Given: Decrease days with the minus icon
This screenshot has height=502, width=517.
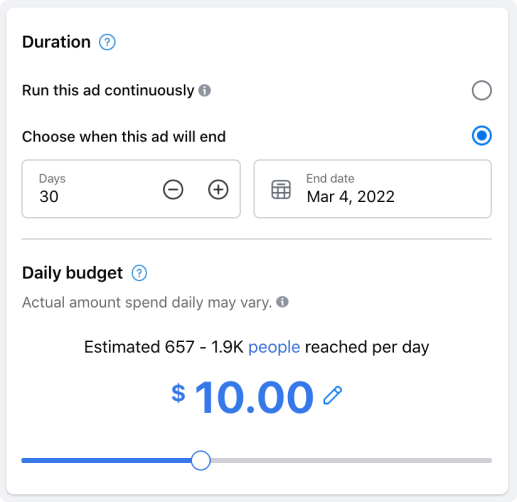Looking at the screenshot, I should pos(173,190).
